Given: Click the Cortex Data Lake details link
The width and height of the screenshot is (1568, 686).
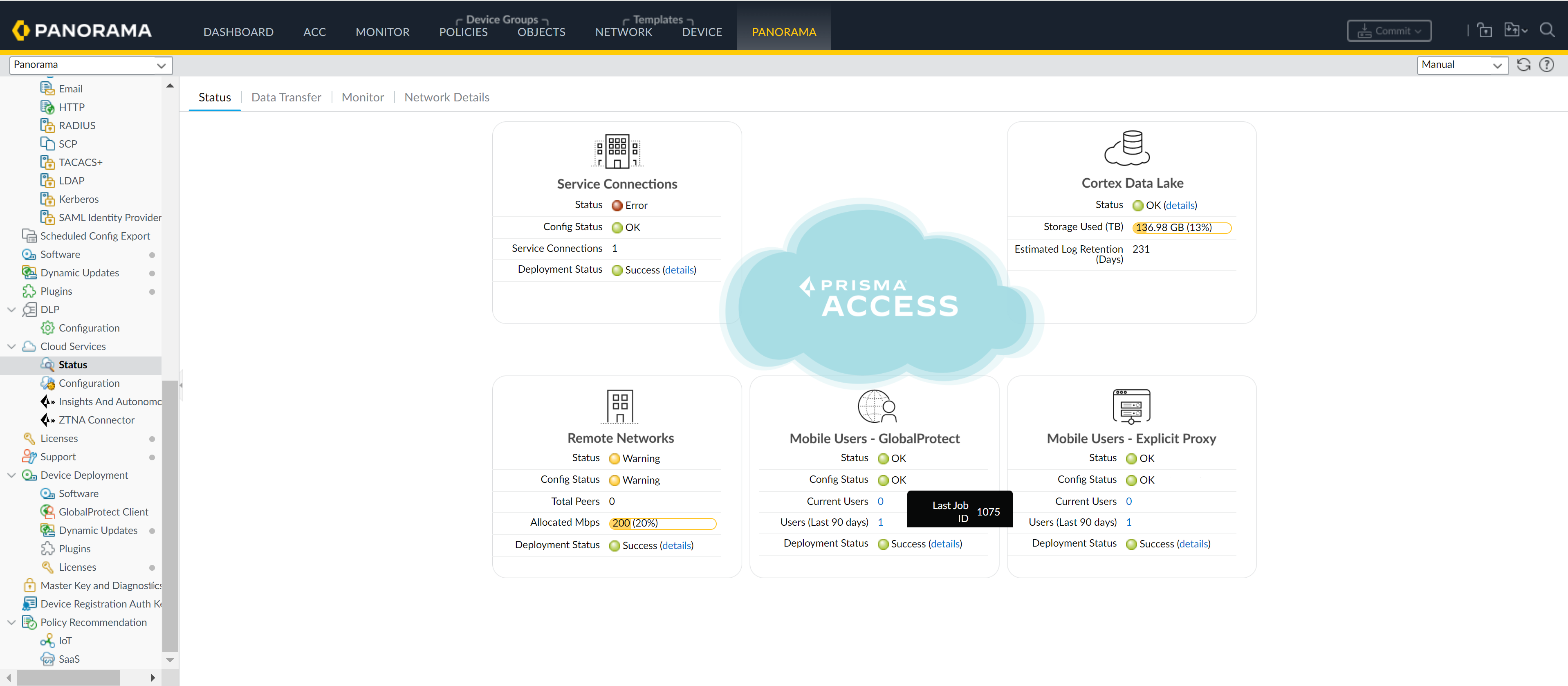Looking at the screenshot, I should (1180, 205).
